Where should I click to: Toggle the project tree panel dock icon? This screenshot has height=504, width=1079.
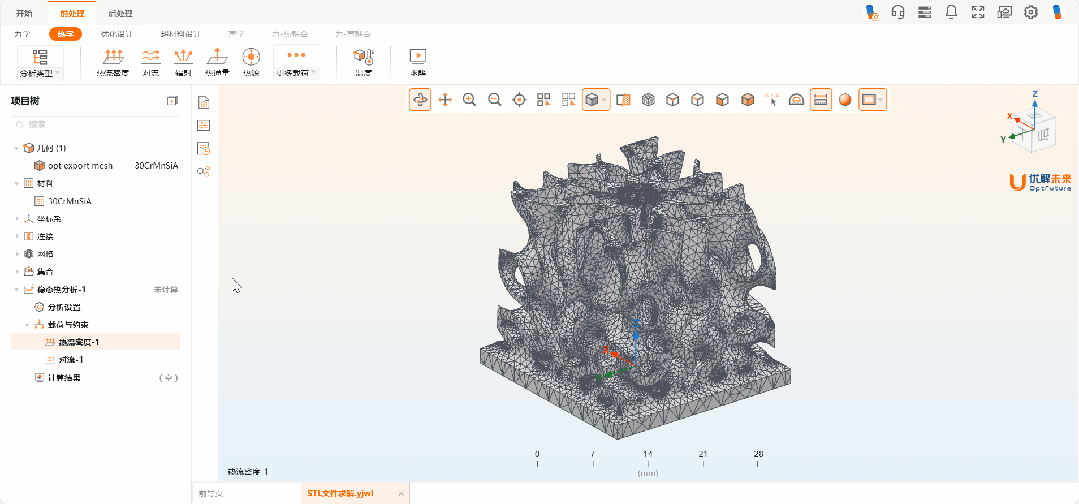click(172, 101)
